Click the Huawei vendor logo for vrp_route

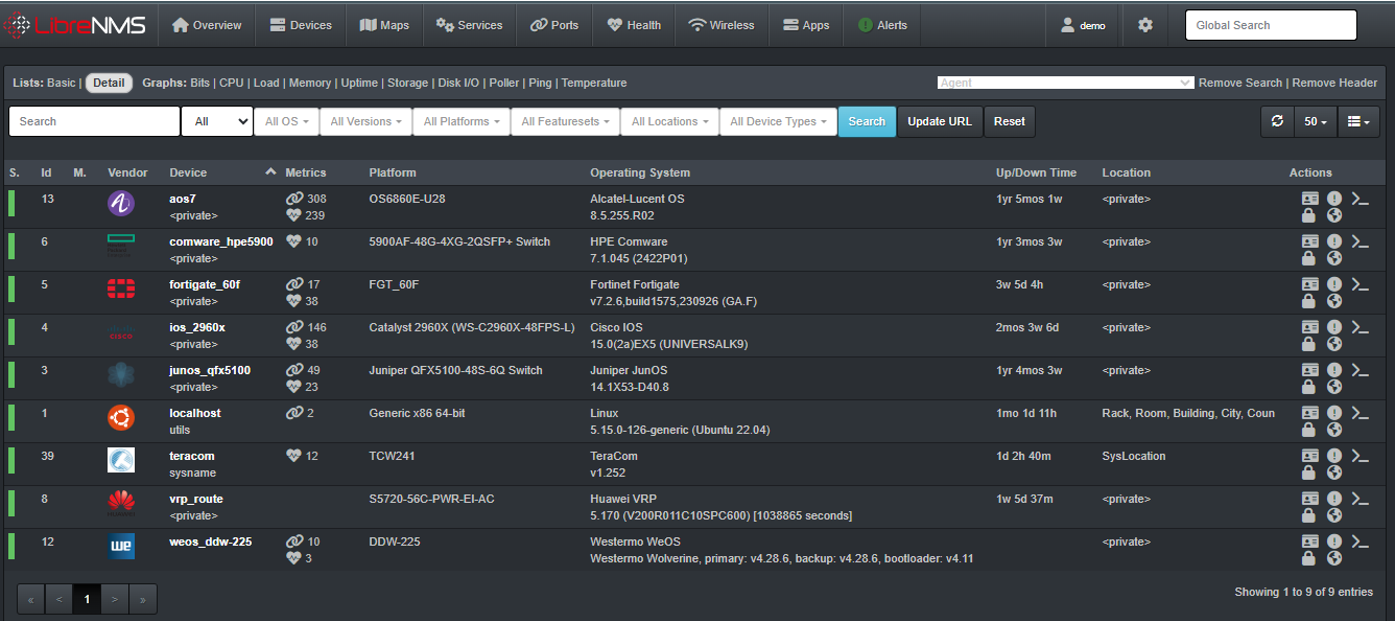(x=121, y=503)
